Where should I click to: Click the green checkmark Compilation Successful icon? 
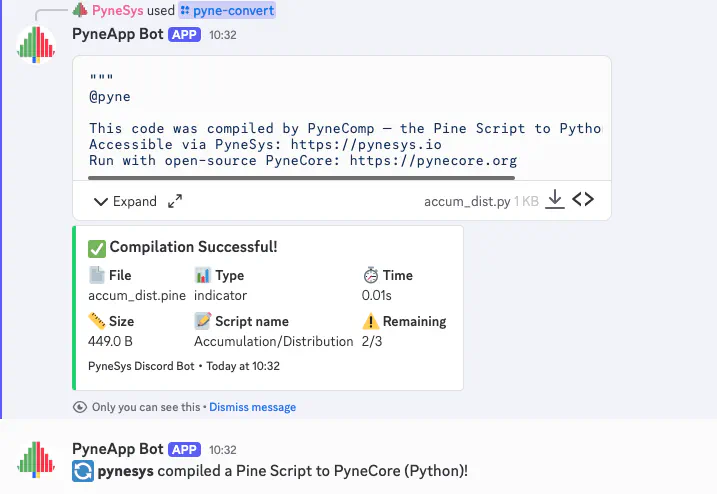click(x=97, y=247)
